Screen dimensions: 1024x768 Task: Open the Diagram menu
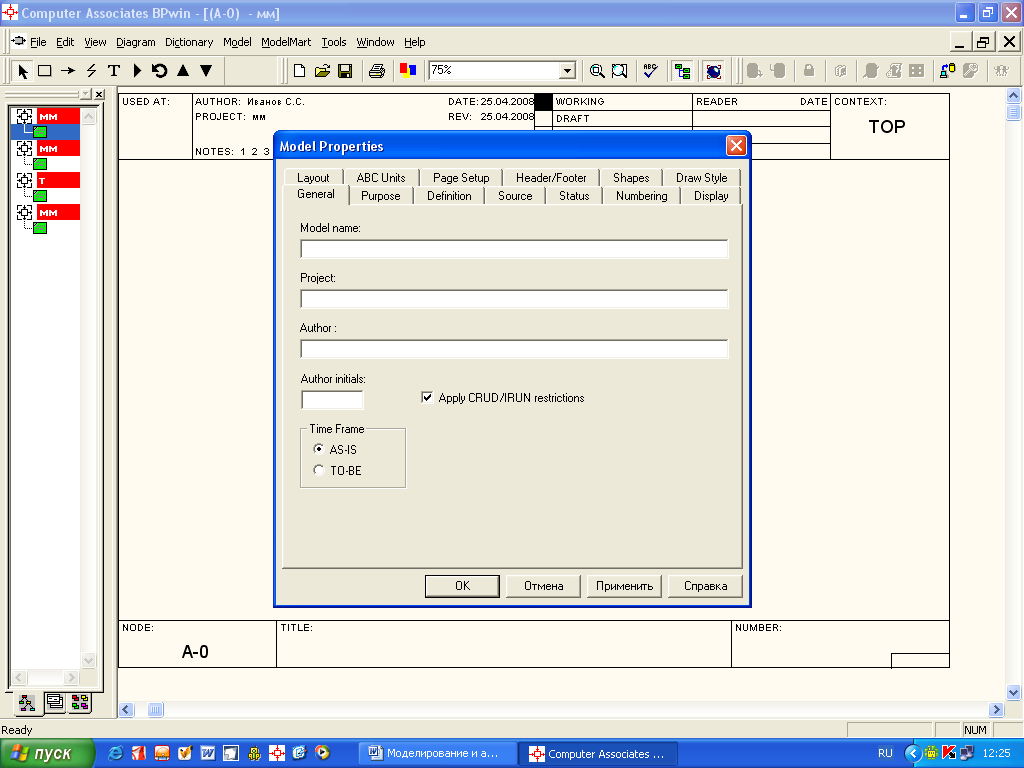[136, 42]
